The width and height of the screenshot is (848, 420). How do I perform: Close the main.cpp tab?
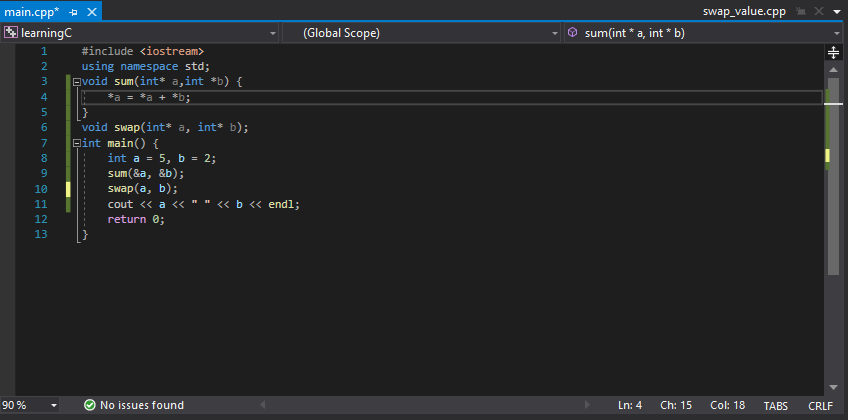[x=91, y=11]
